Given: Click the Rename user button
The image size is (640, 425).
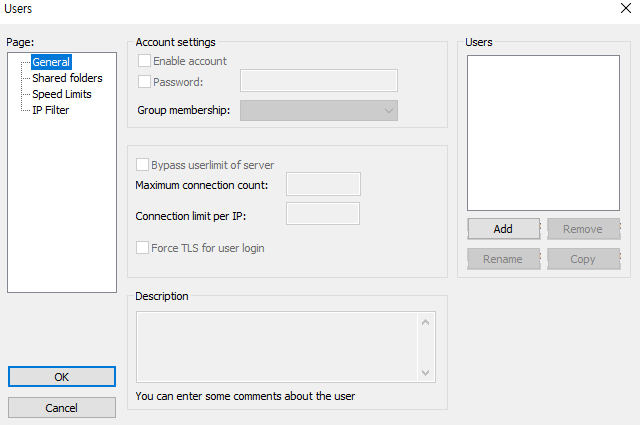Looking at the screenshot, I should coord(503,259).
